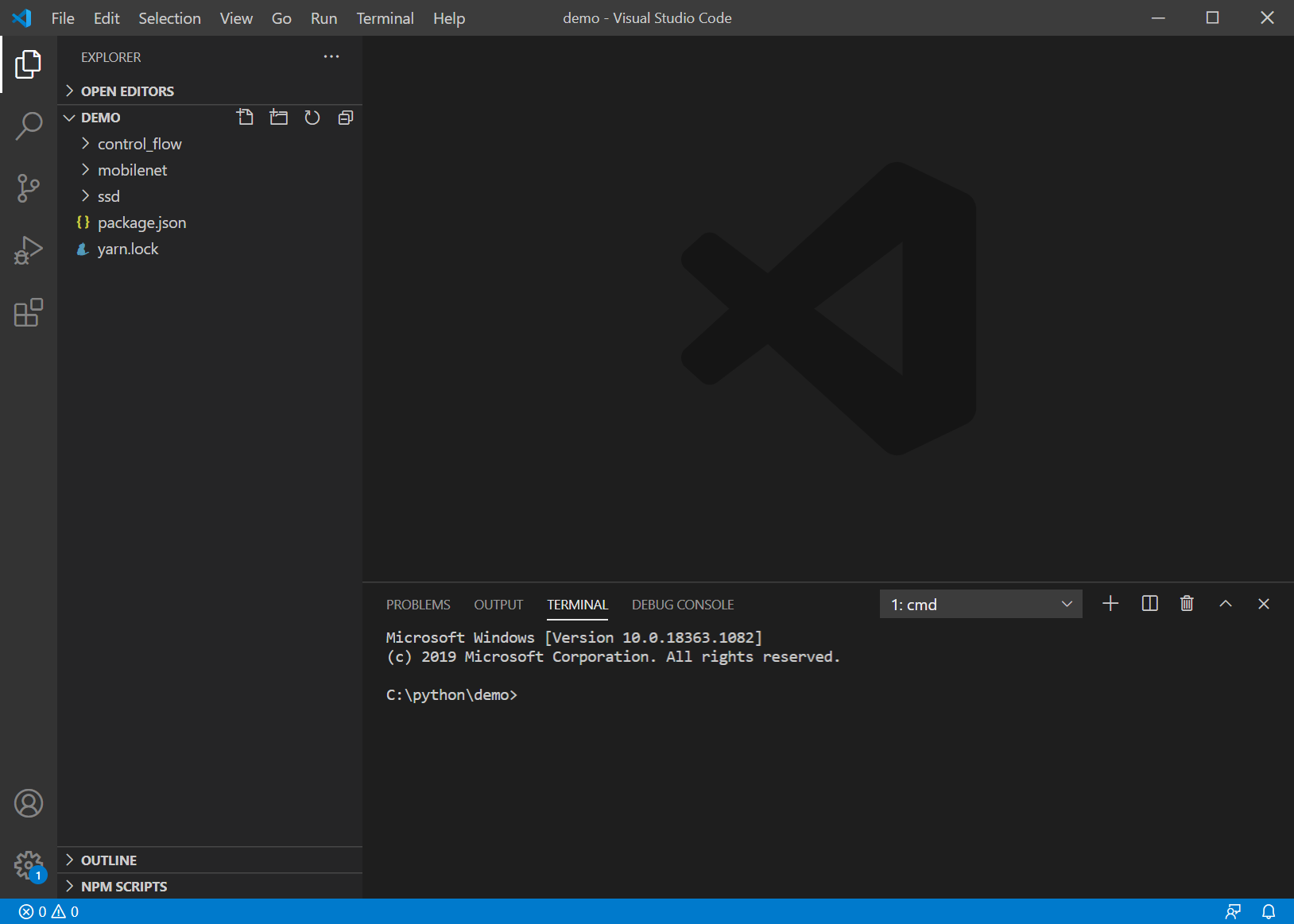Open the View menu
The width and height of the screenshot is (1294, 924).
coord(236,17)
